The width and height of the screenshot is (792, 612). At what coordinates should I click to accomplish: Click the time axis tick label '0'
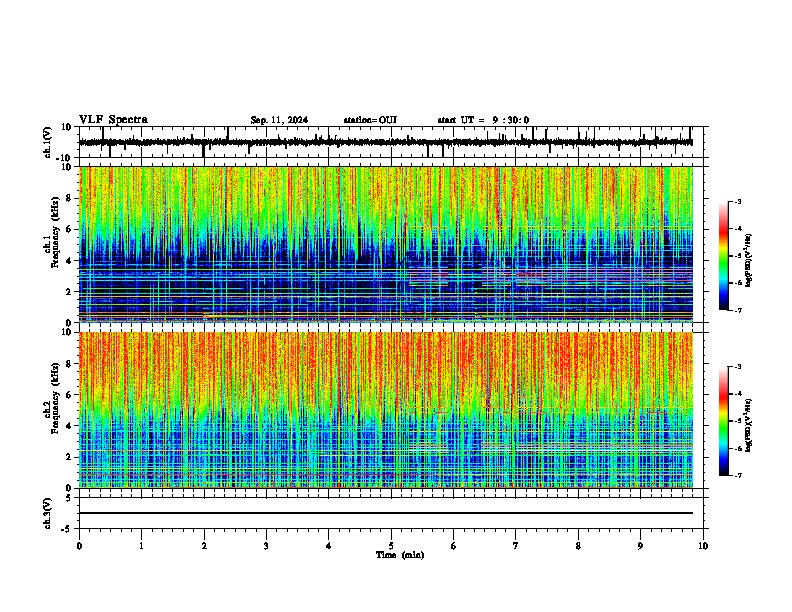79,546
